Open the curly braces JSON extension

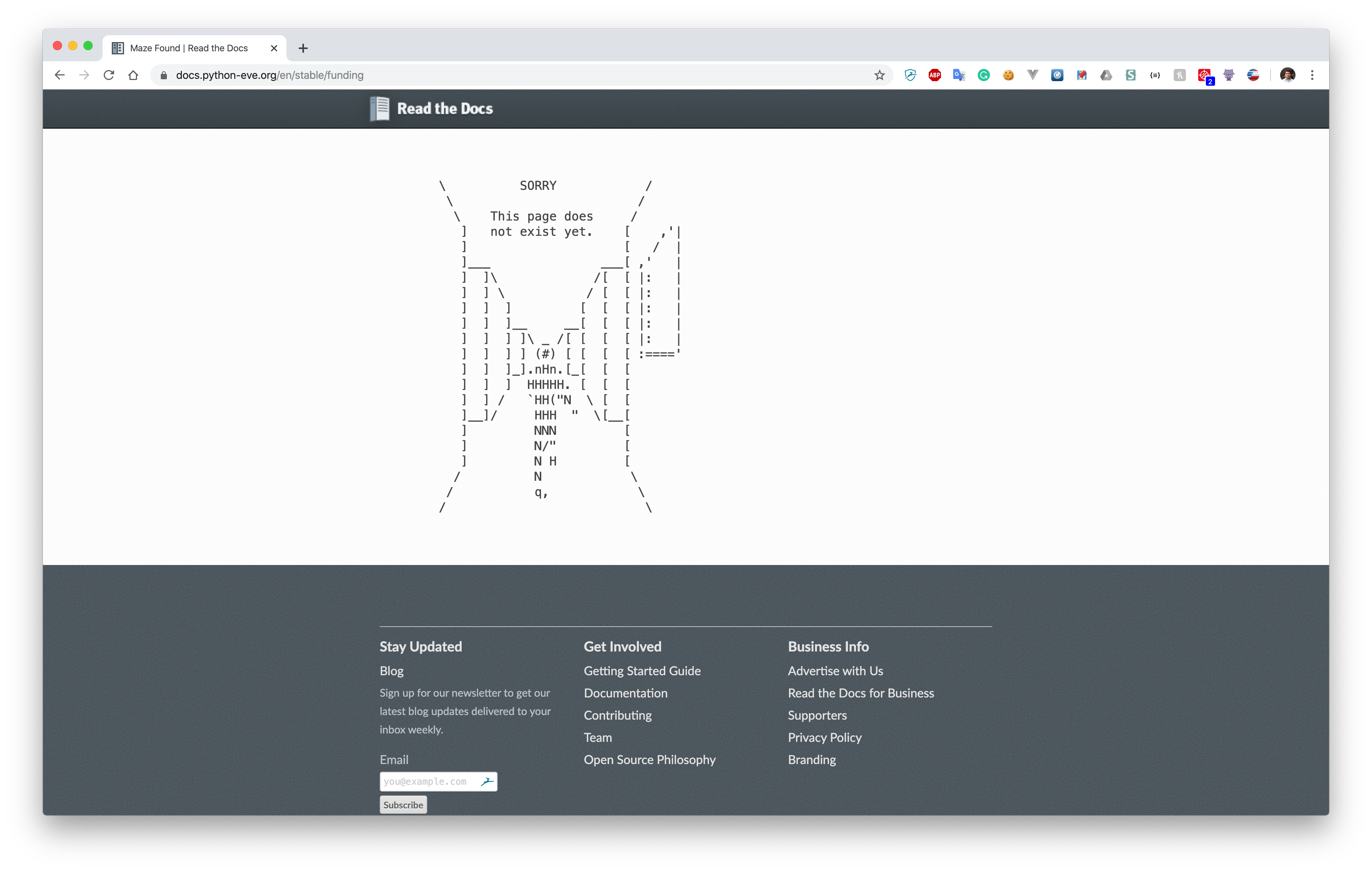(1155, 75)
